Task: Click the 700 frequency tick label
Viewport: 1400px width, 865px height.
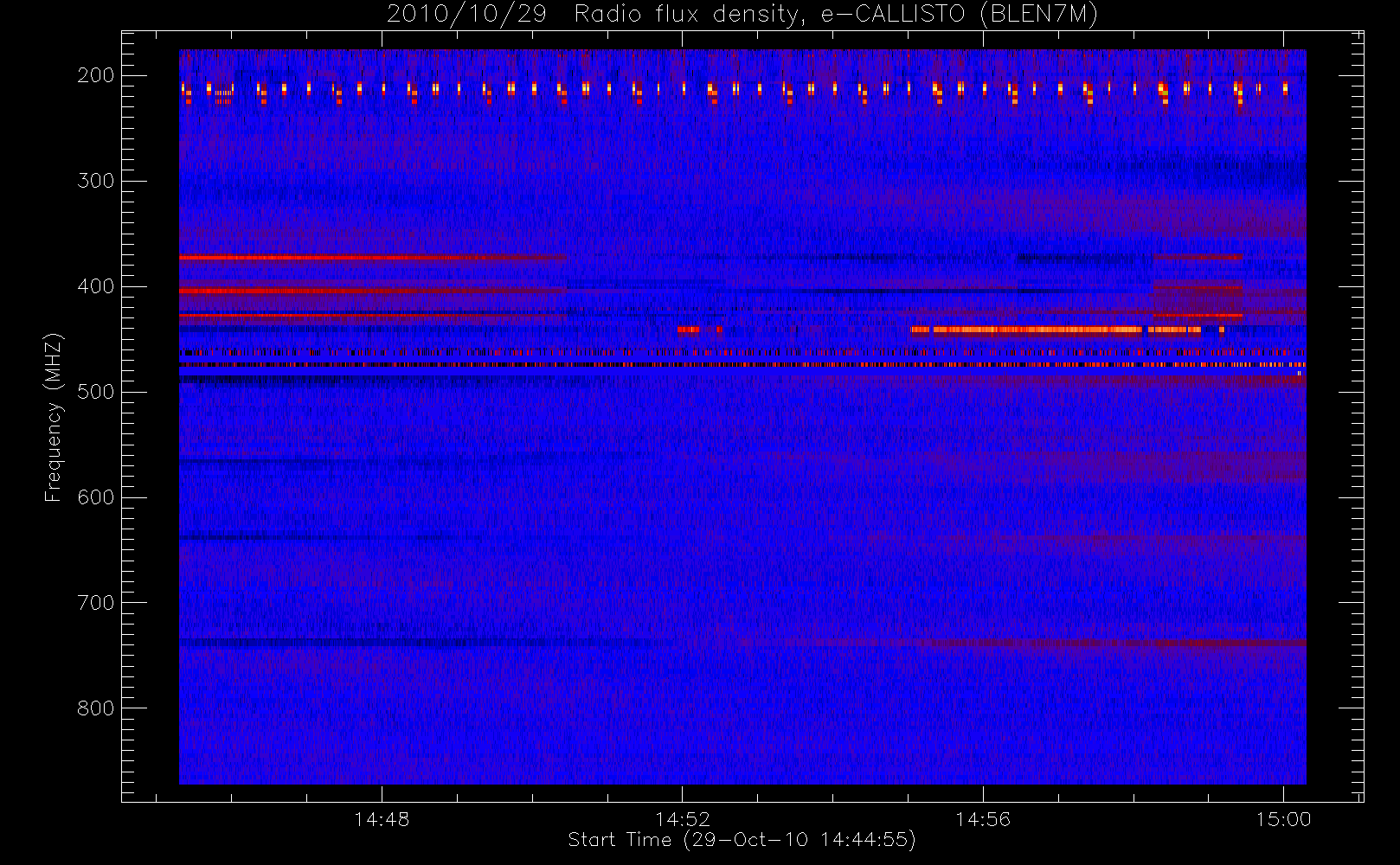Action: (95, 603)
